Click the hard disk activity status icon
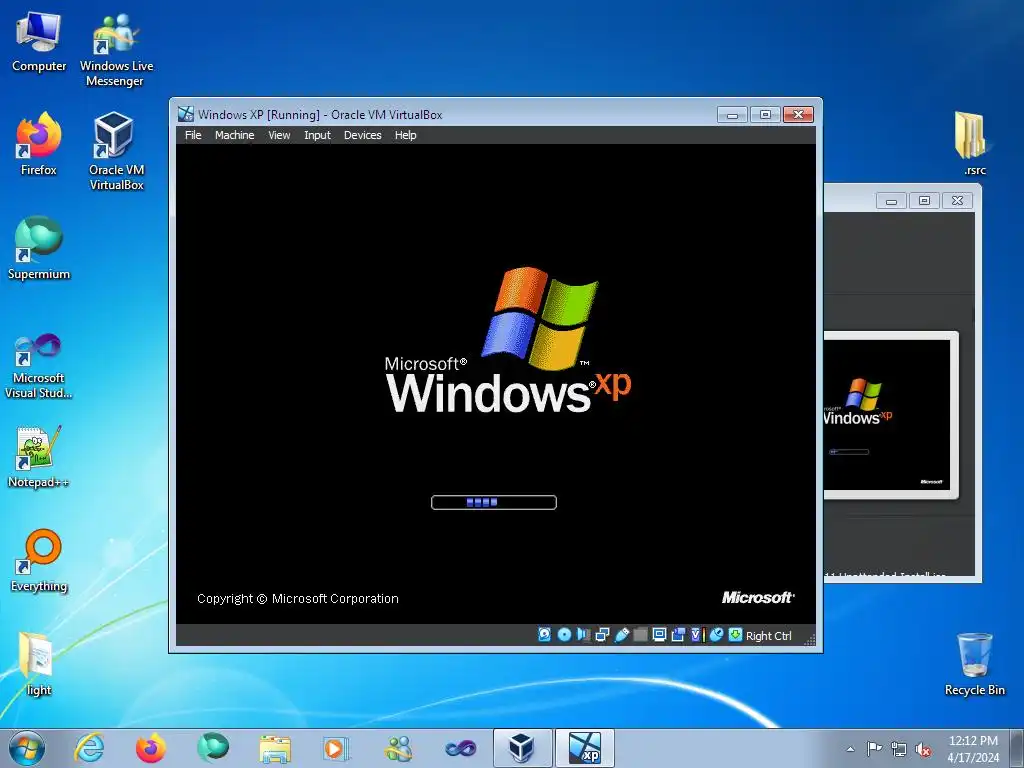The image size is (1024, 768). coord(544,635)
